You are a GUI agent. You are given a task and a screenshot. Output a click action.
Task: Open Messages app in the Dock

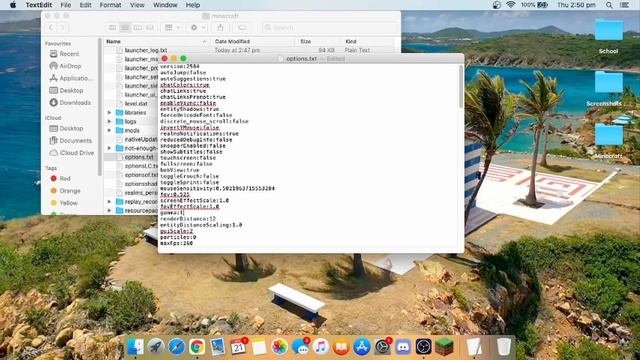coord(300,347)
